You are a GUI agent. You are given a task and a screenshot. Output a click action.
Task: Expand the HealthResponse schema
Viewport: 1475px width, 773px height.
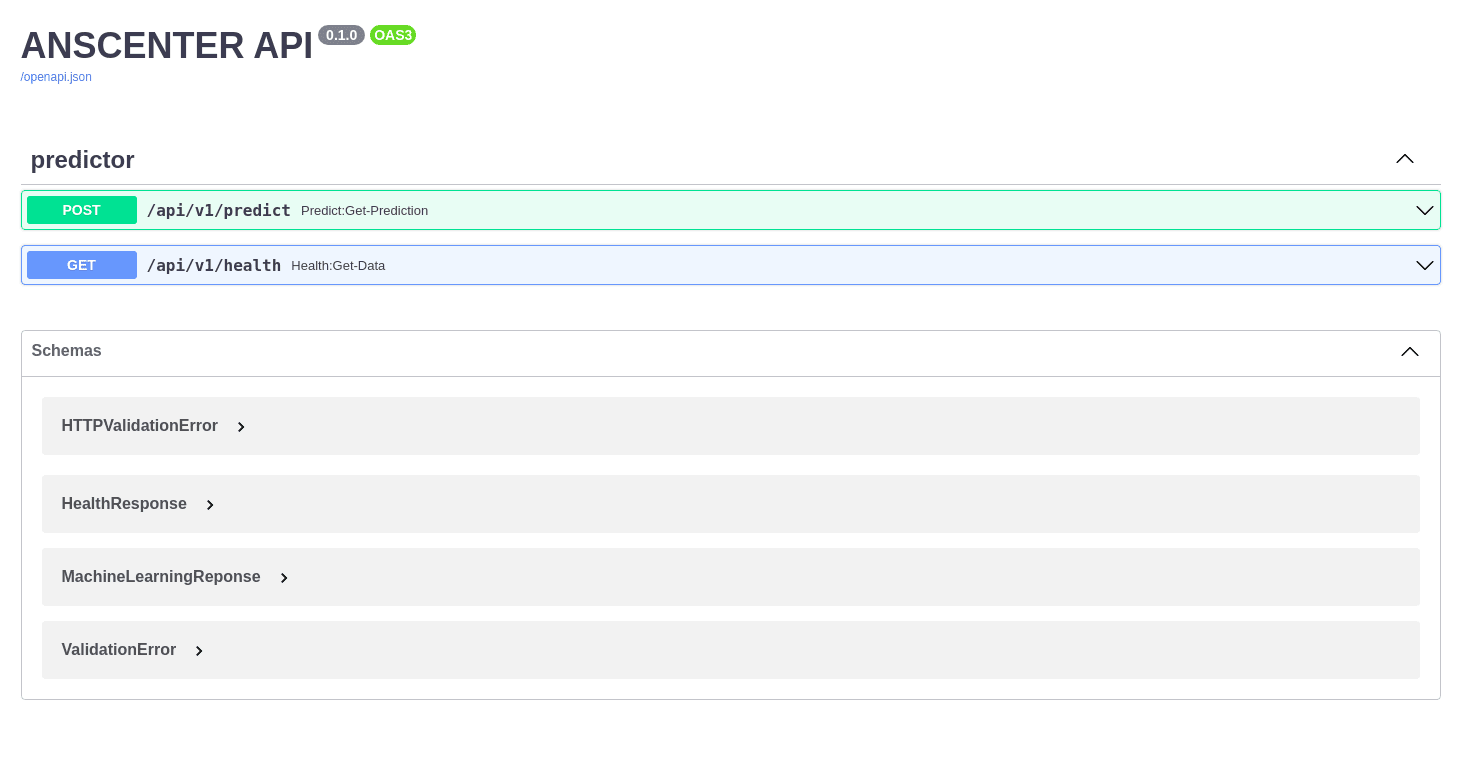point(124,503)
